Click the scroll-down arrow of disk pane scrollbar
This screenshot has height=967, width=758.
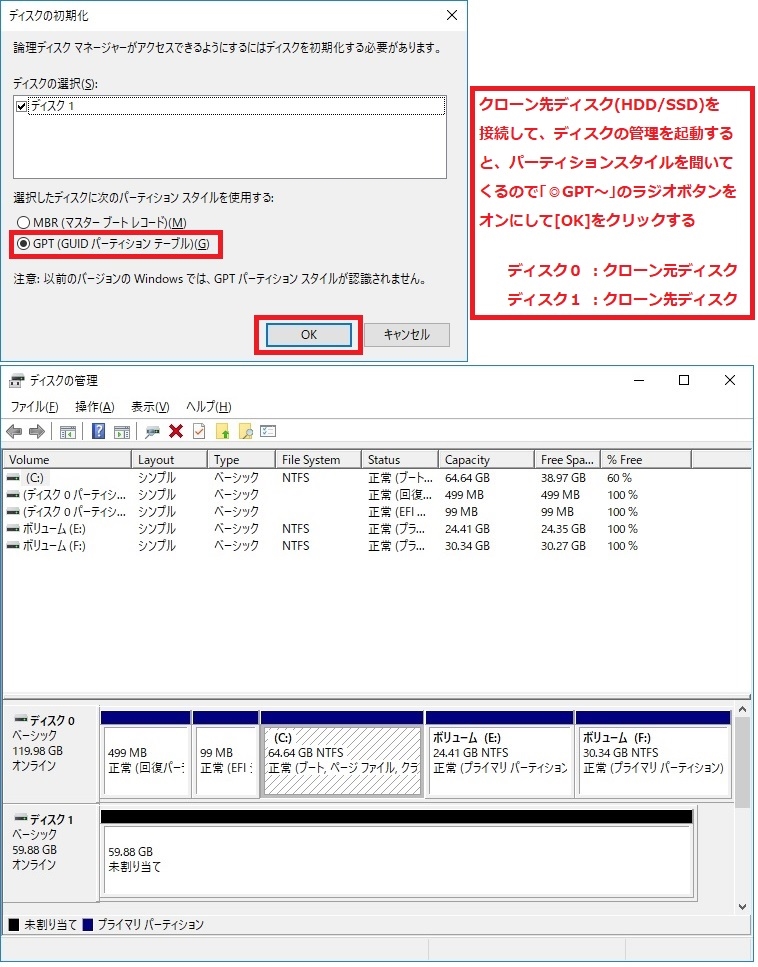pyautogui.click(x=743, y=907)
